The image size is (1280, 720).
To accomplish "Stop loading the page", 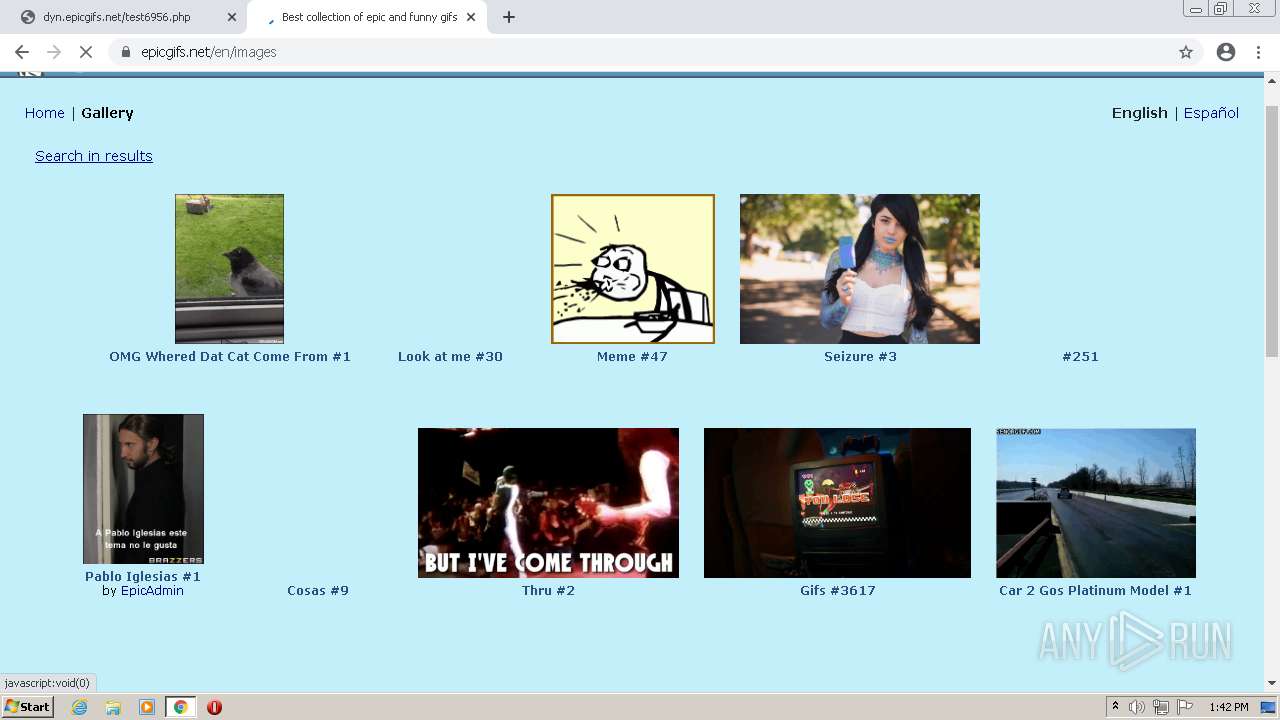I will 86,52.
